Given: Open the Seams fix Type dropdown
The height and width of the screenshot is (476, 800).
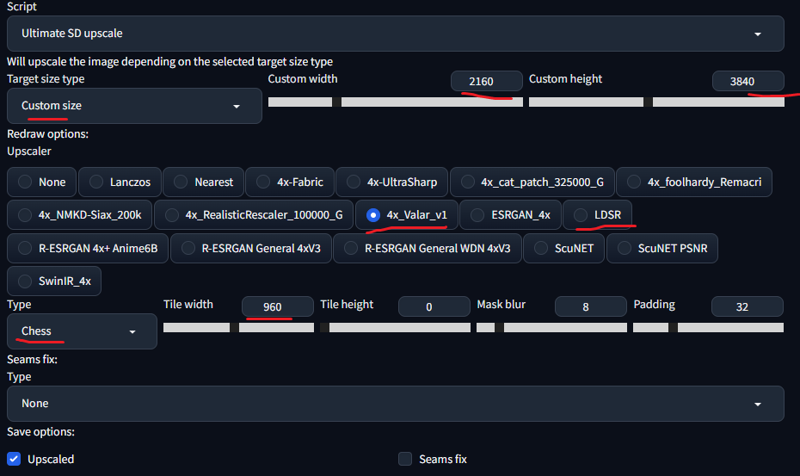Looking at the screenshot, I should click(x=395, y=404).
